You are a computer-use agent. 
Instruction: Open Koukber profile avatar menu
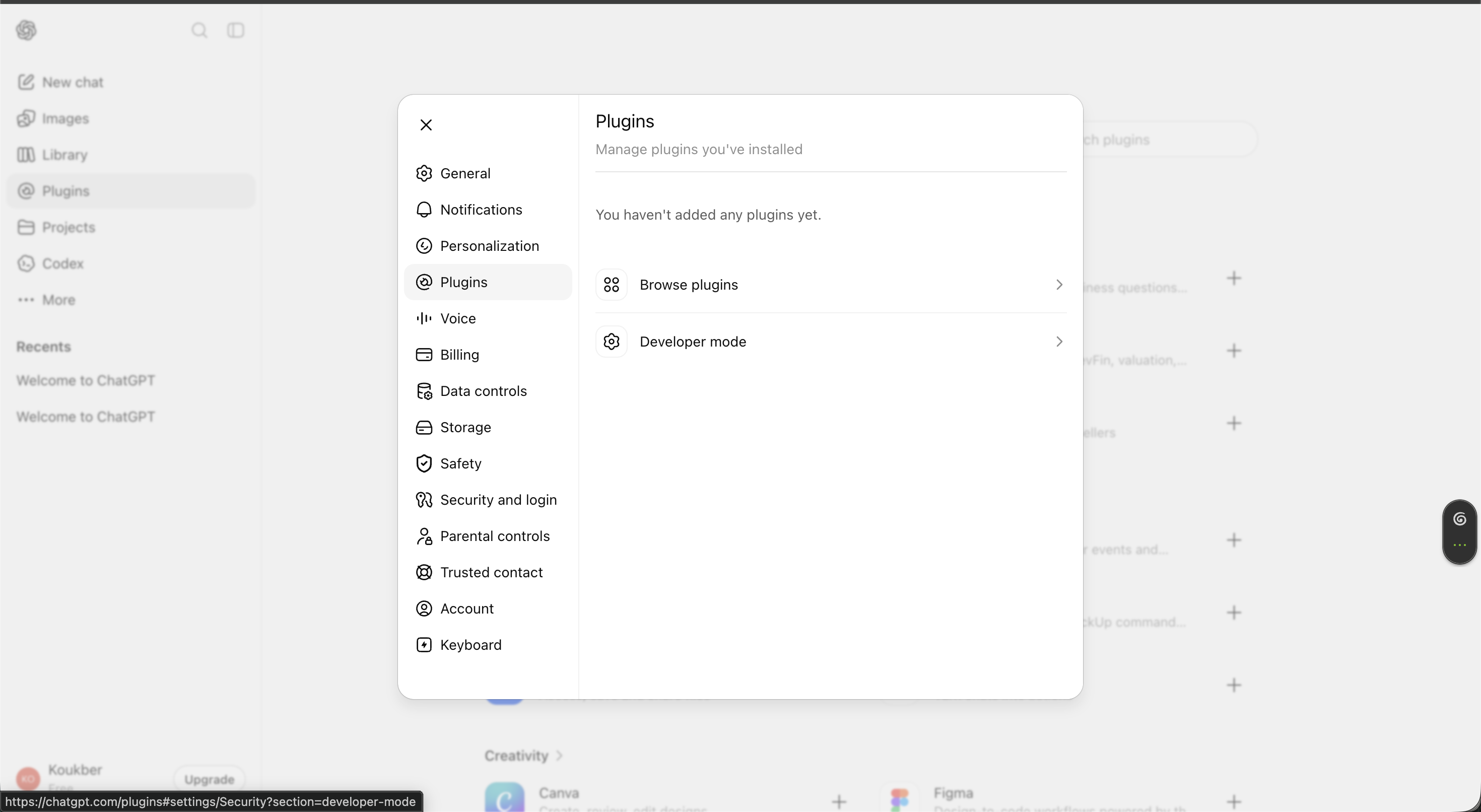tap(28, 779)
